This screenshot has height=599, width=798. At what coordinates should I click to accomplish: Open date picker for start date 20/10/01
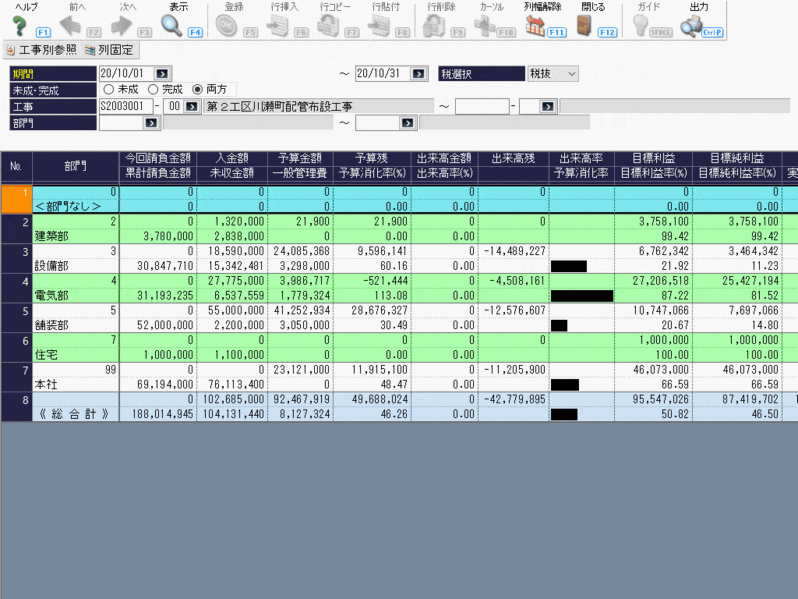[162, 74]
